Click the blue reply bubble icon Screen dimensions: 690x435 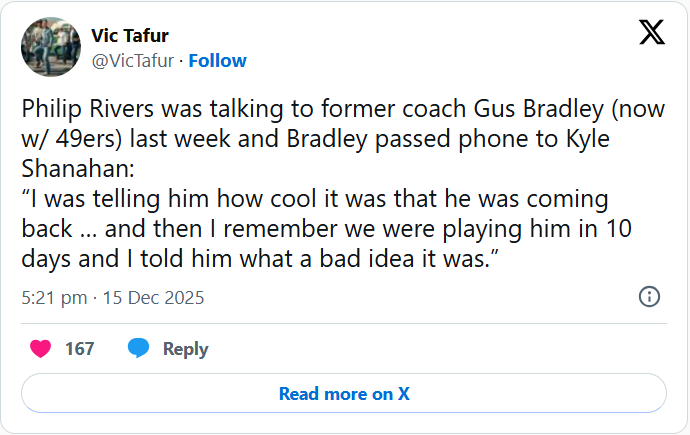[139, 349]
